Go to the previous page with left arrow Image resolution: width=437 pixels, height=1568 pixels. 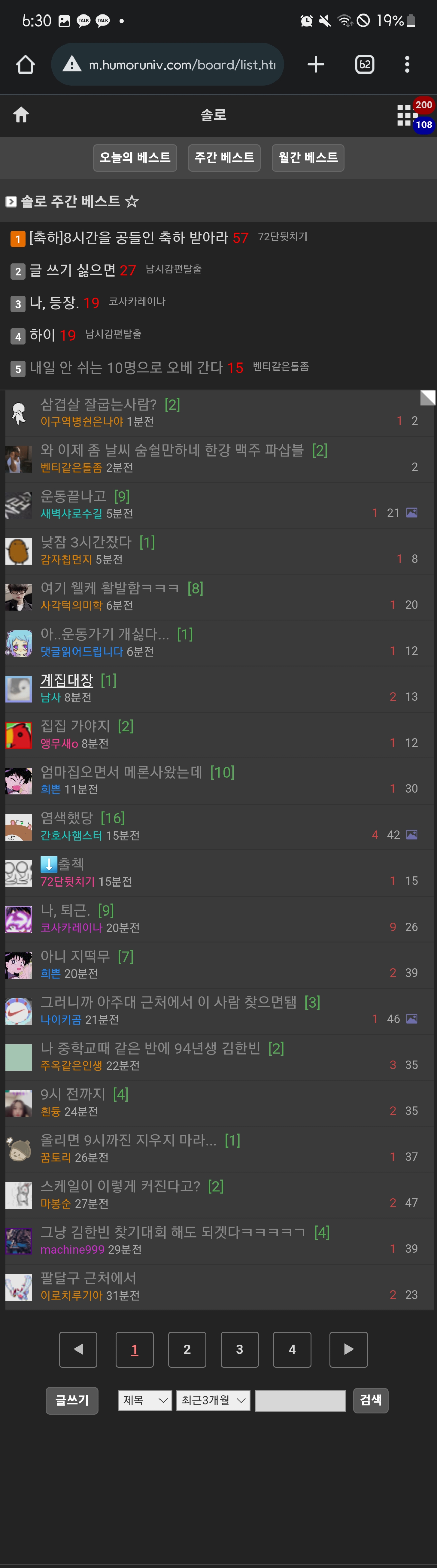click(78, 1349)
